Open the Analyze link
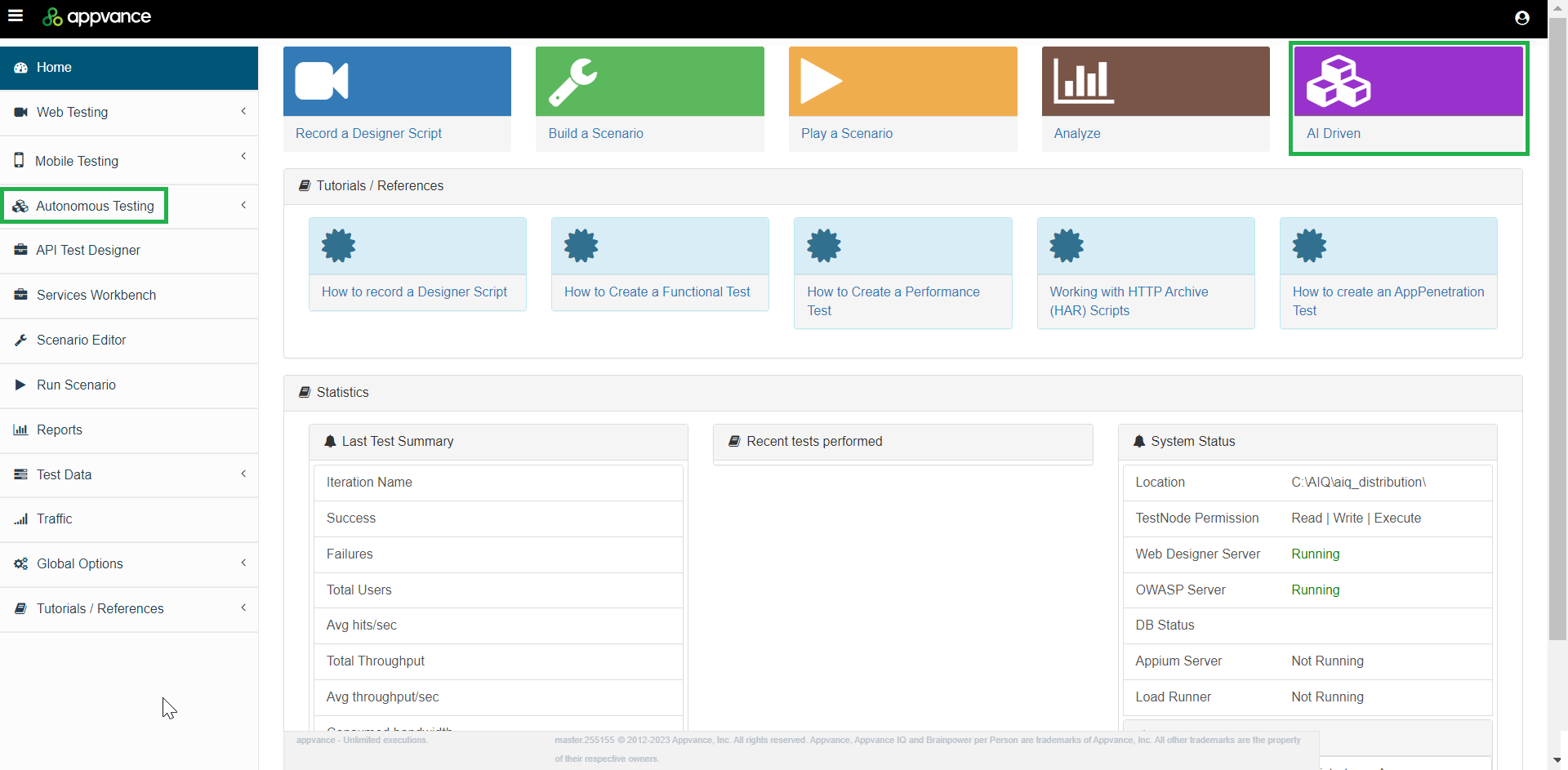Viewport: 1568px width, 770px height. [x=1076, y=133]
